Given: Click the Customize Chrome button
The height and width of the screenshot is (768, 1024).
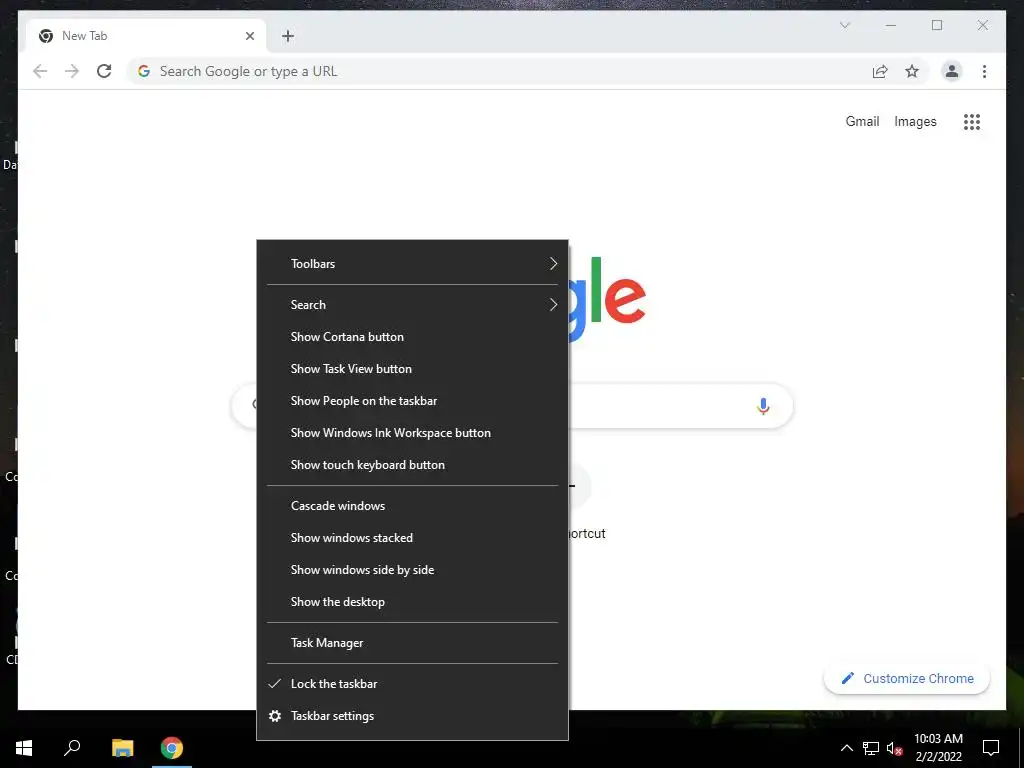Looking at the screenshot, I should coord(906,679).
